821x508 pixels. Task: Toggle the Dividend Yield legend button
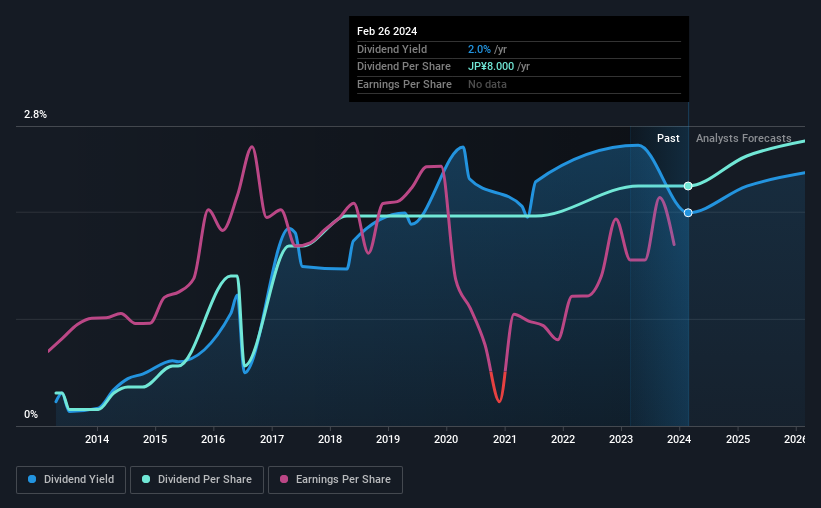(71, 479)
